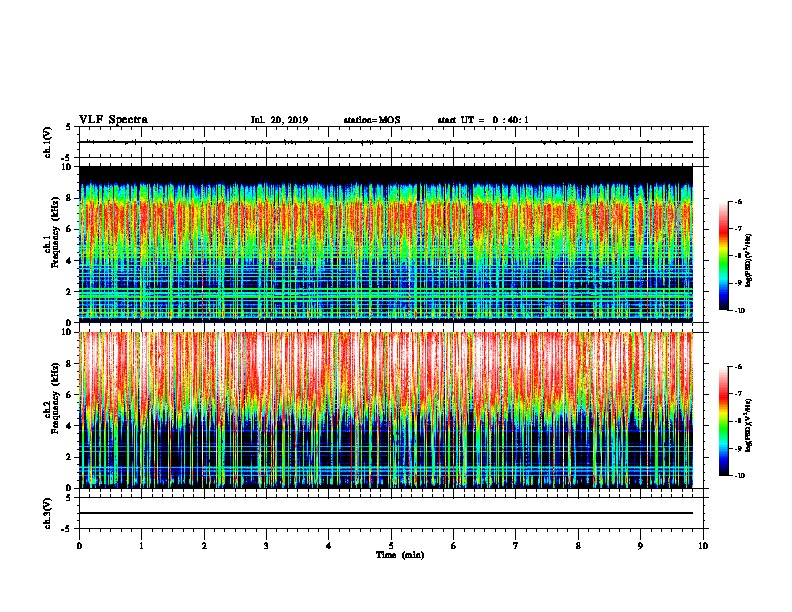This screenshot has height=612, width=792.
Task: Click time axis tick label "5"
Action: pos(391,546)
